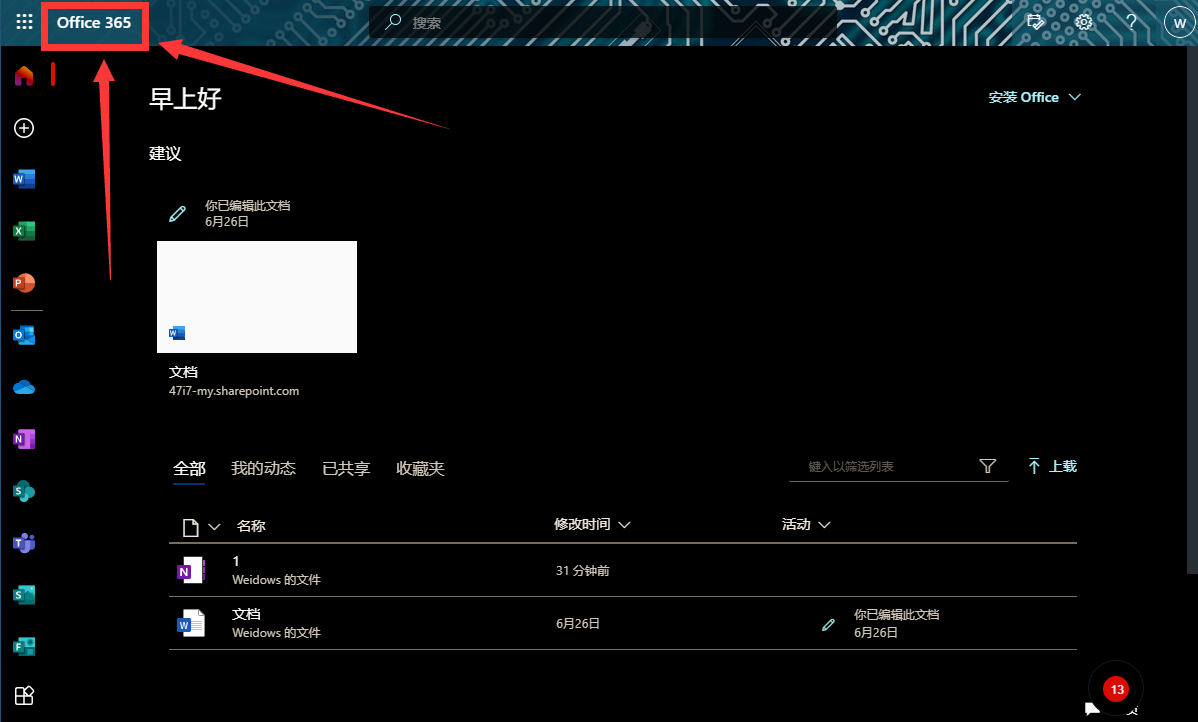Click 31 分钟前 modified time
Image resolution: width=1198 pixels, height=722 pixels.
click(582, 571)
